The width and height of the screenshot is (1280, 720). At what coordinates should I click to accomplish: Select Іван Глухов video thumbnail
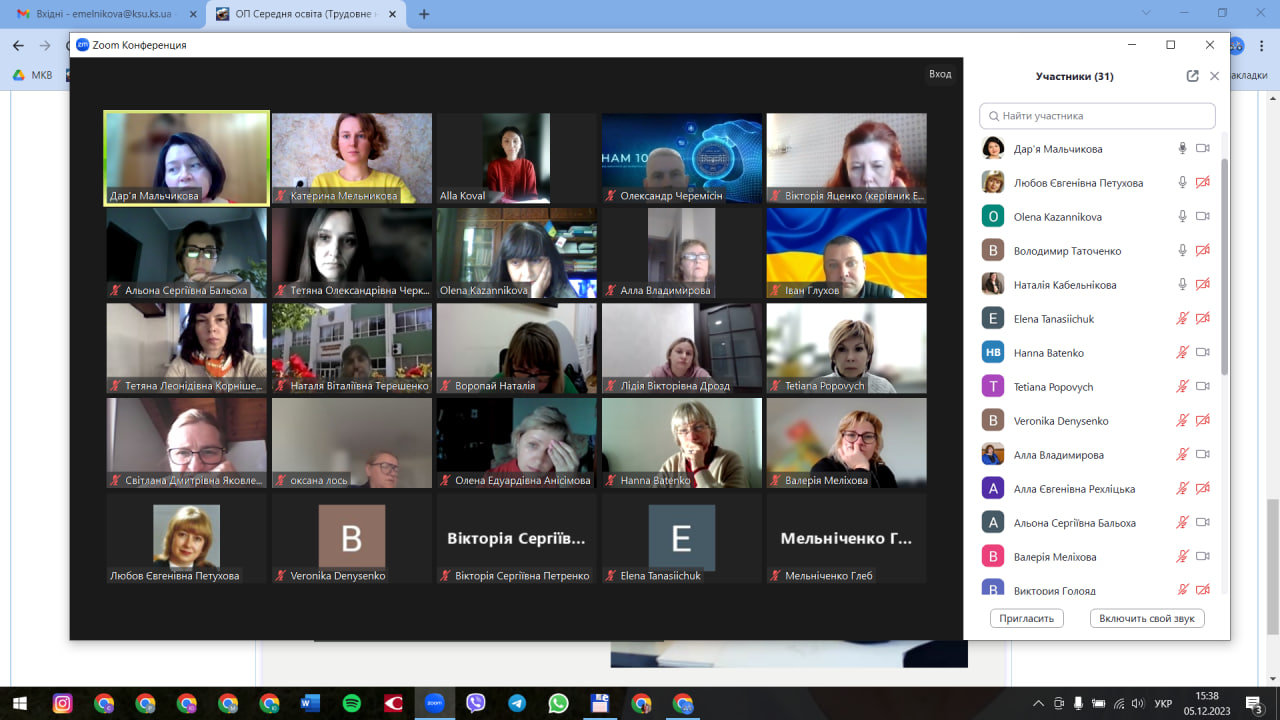pyautogui.click(x=847, y=253)
